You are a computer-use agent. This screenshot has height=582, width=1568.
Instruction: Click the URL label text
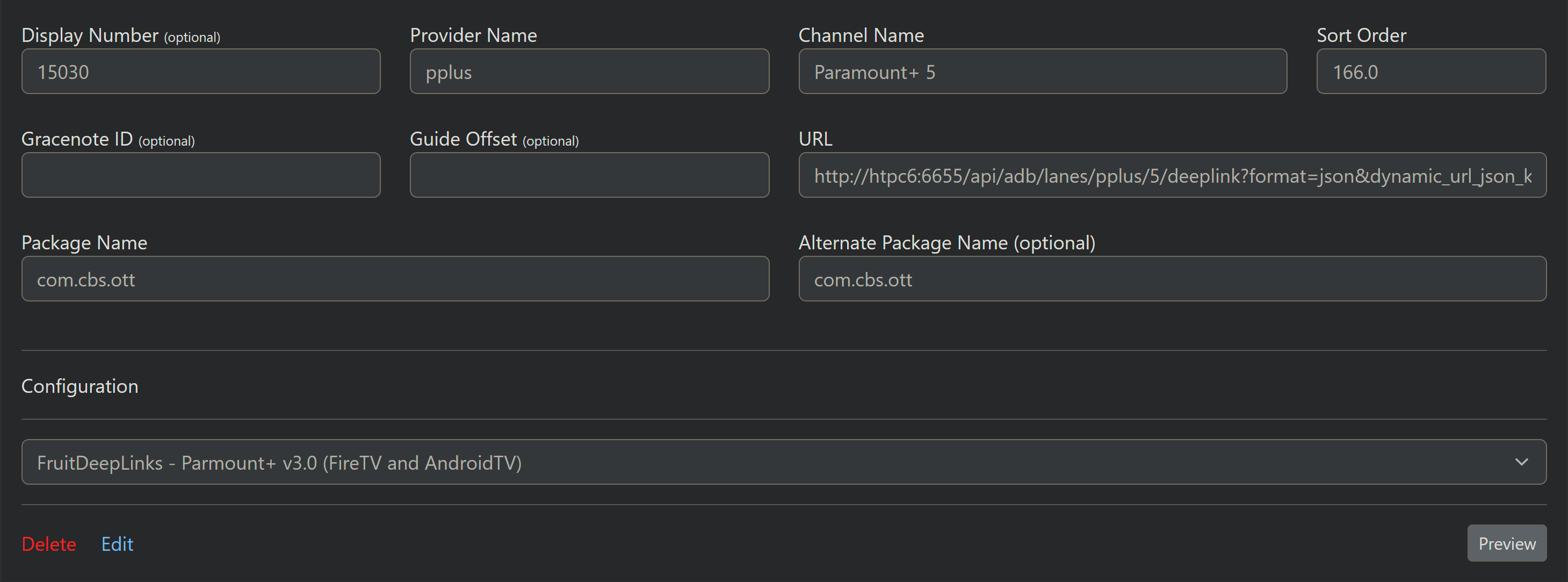pyautogui.click(x=815, y=139)
